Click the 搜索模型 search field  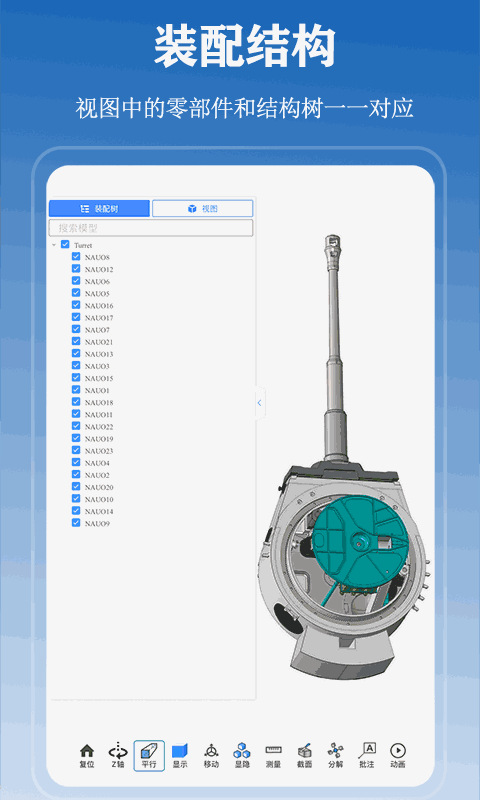click(151, 228)
